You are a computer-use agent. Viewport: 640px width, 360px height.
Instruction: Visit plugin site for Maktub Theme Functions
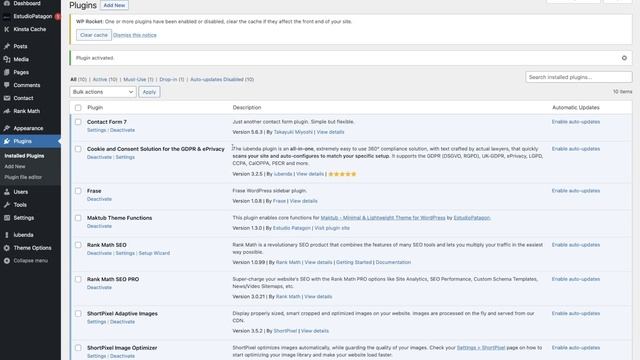tap(332, 228)
